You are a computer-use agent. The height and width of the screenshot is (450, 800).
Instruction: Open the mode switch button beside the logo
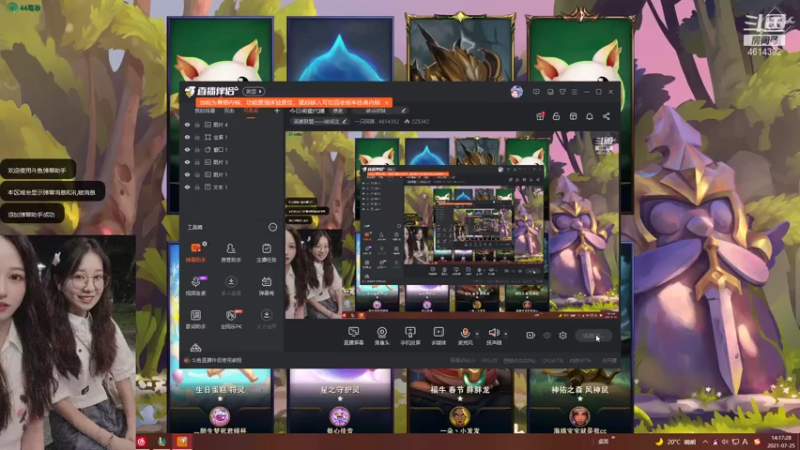tap(253, 91)
